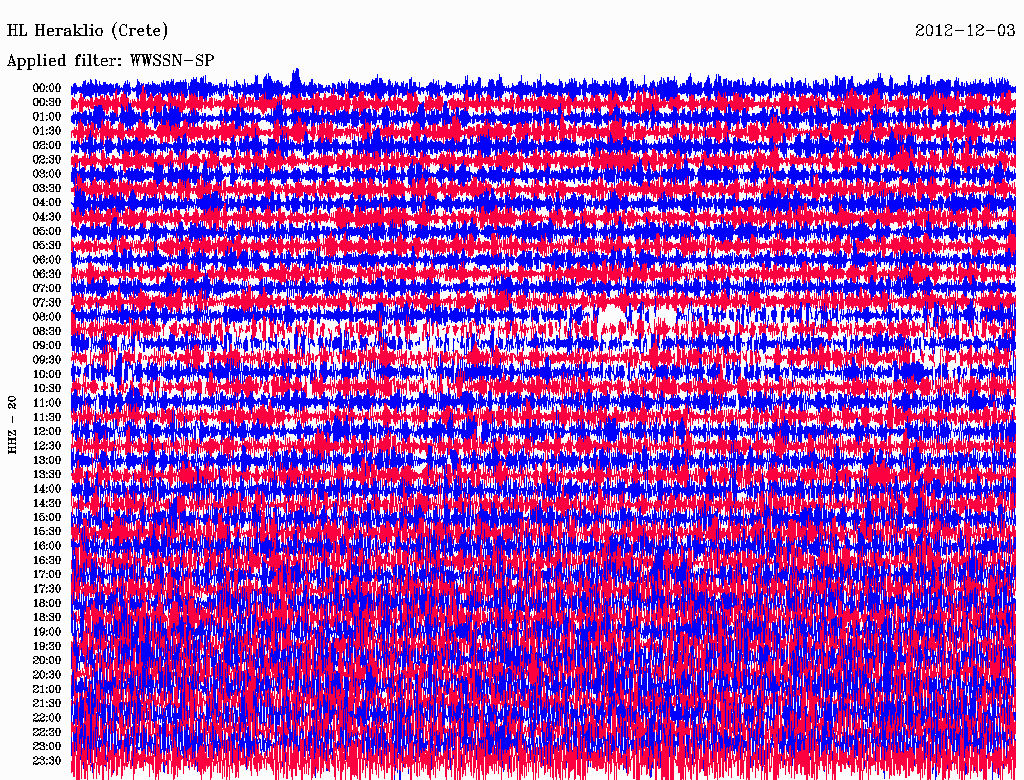The width and height of the screenshot is (1024, 780).
Task: Select the 23:00 time label
Action: pos(46,746)
